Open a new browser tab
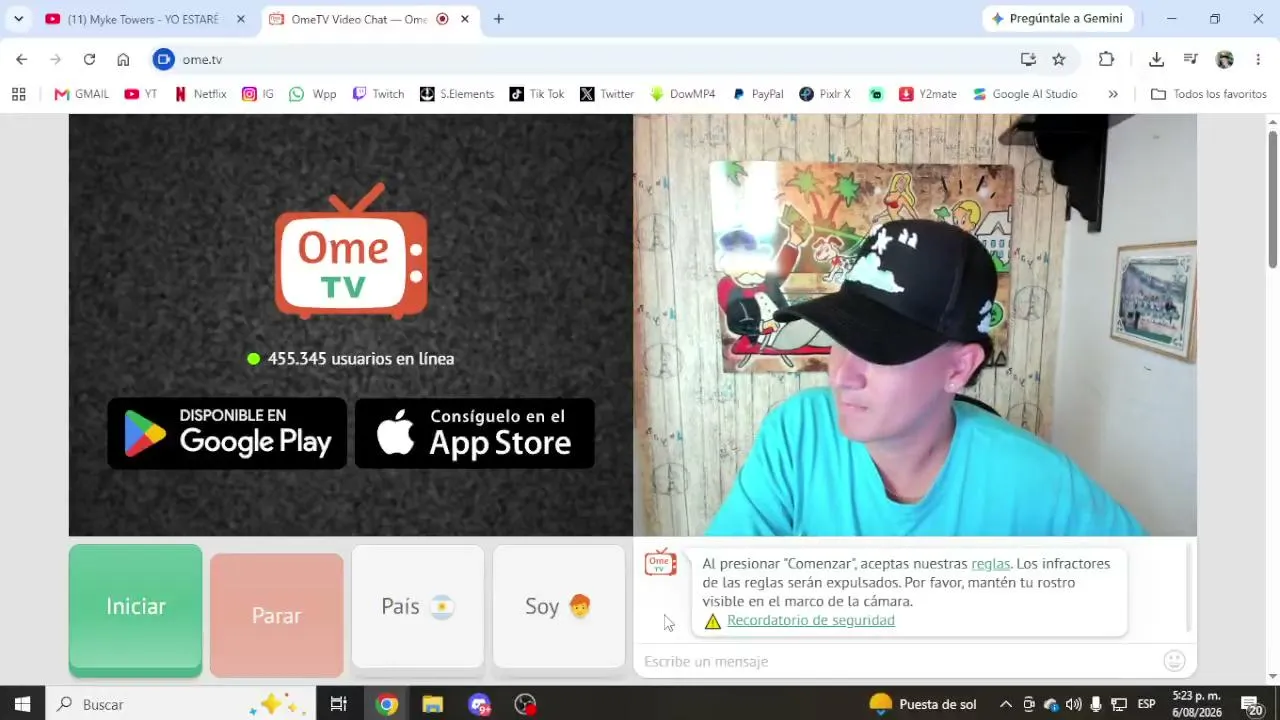The image size is (1280, 720). pos(499,19)
